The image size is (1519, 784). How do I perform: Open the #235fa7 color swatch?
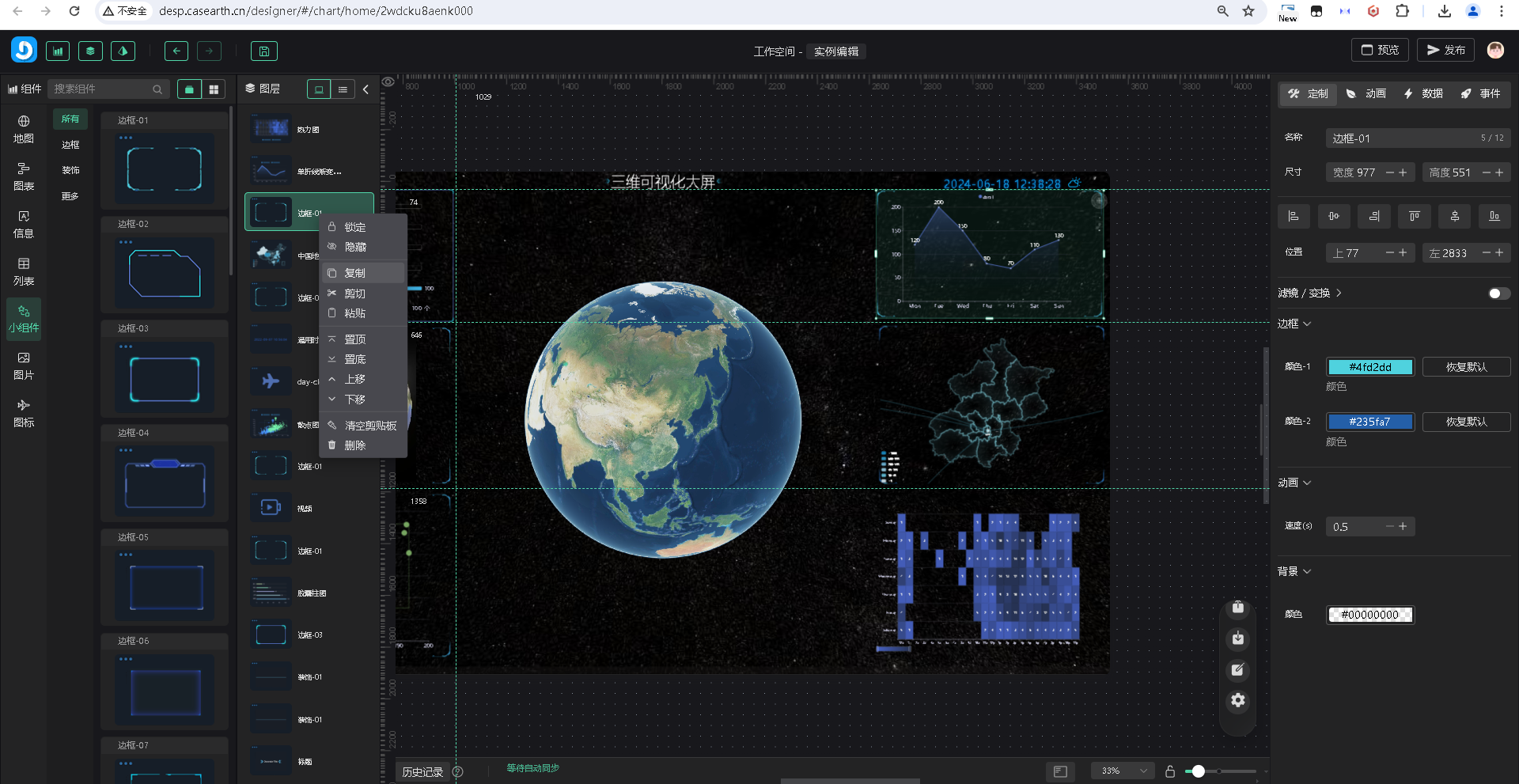point(1369,422)
